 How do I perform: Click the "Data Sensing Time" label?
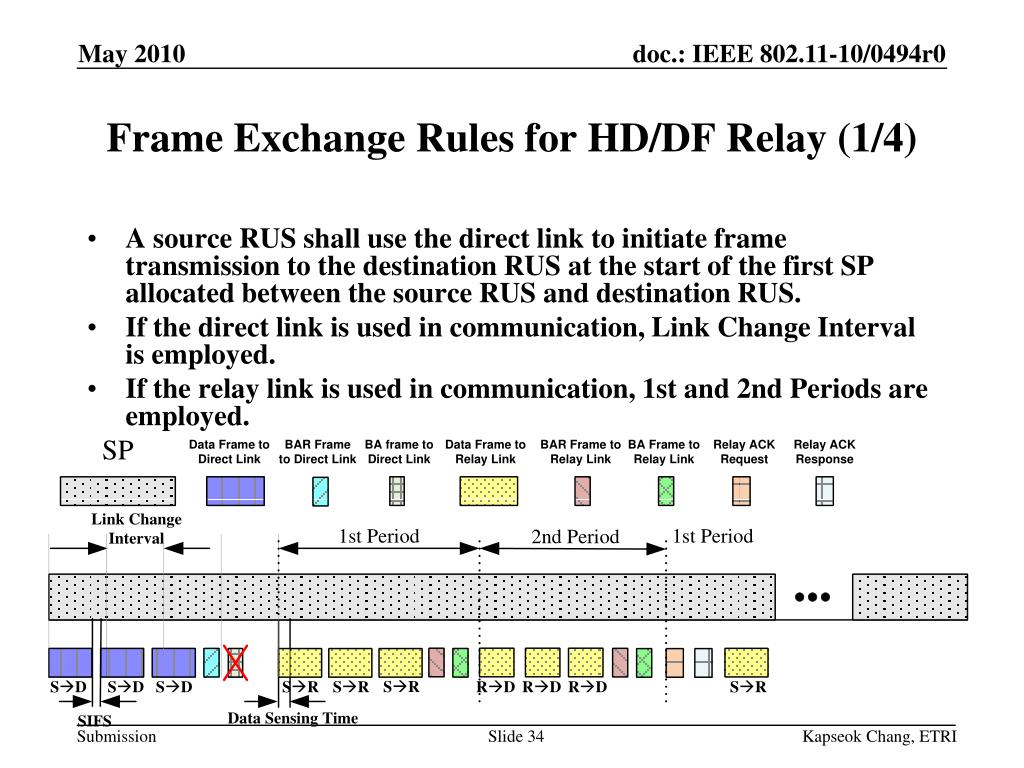[x=293, y=718]
